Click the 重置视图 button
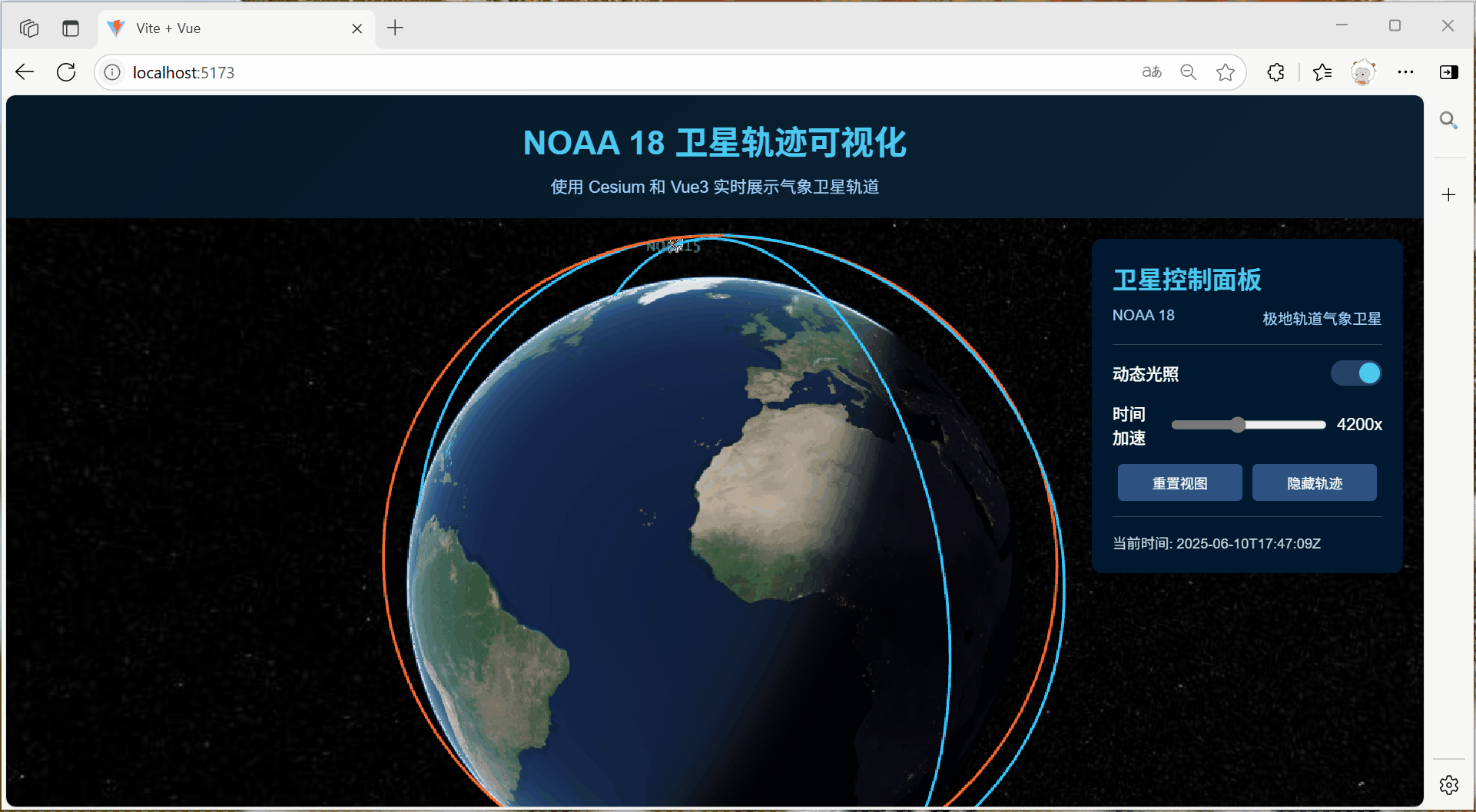This screenshot has height=812, width=1476. pos(1180,483)
